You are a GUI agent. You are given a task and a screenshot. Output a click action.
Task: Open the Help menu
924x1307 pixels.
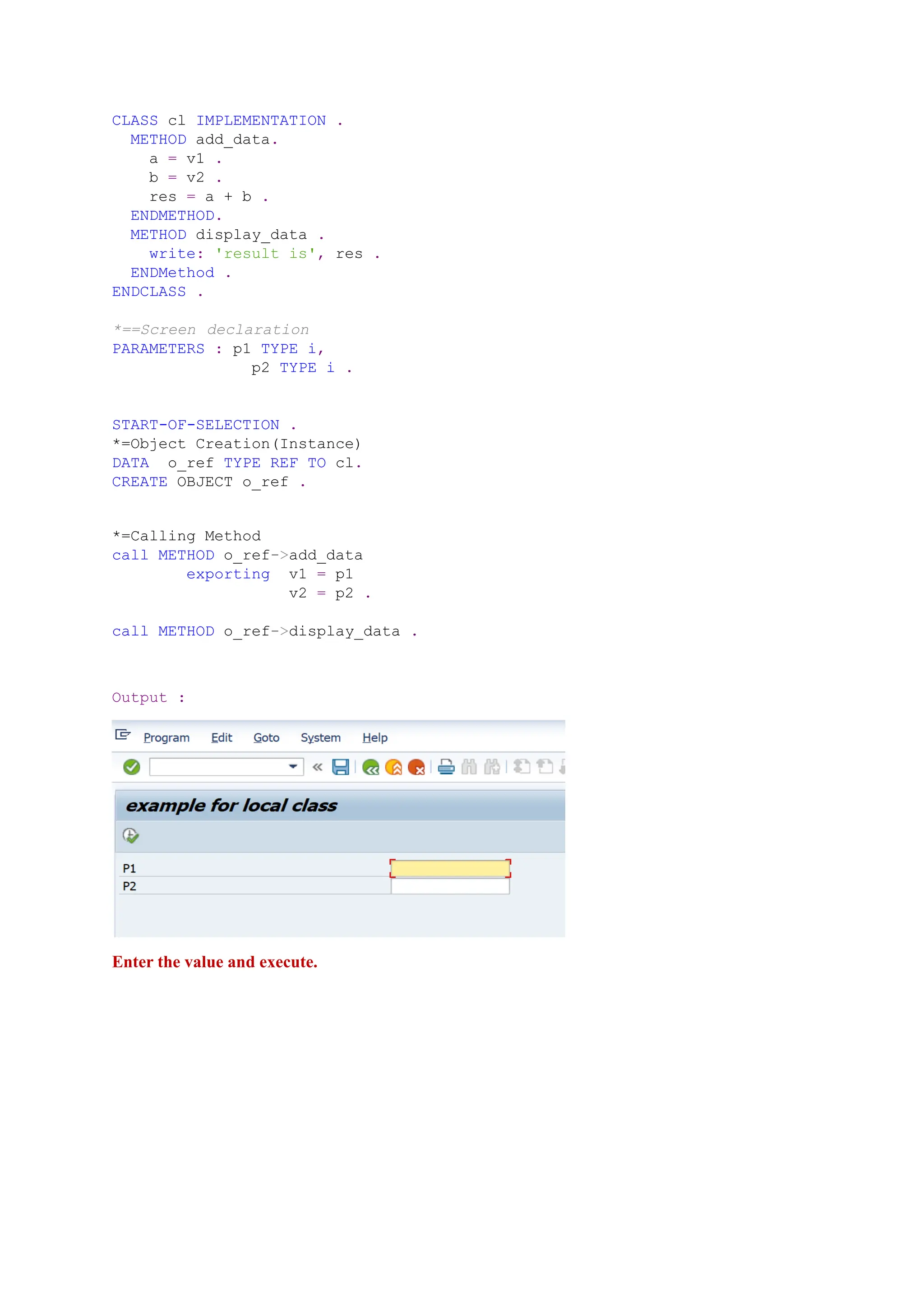point(375,738)
